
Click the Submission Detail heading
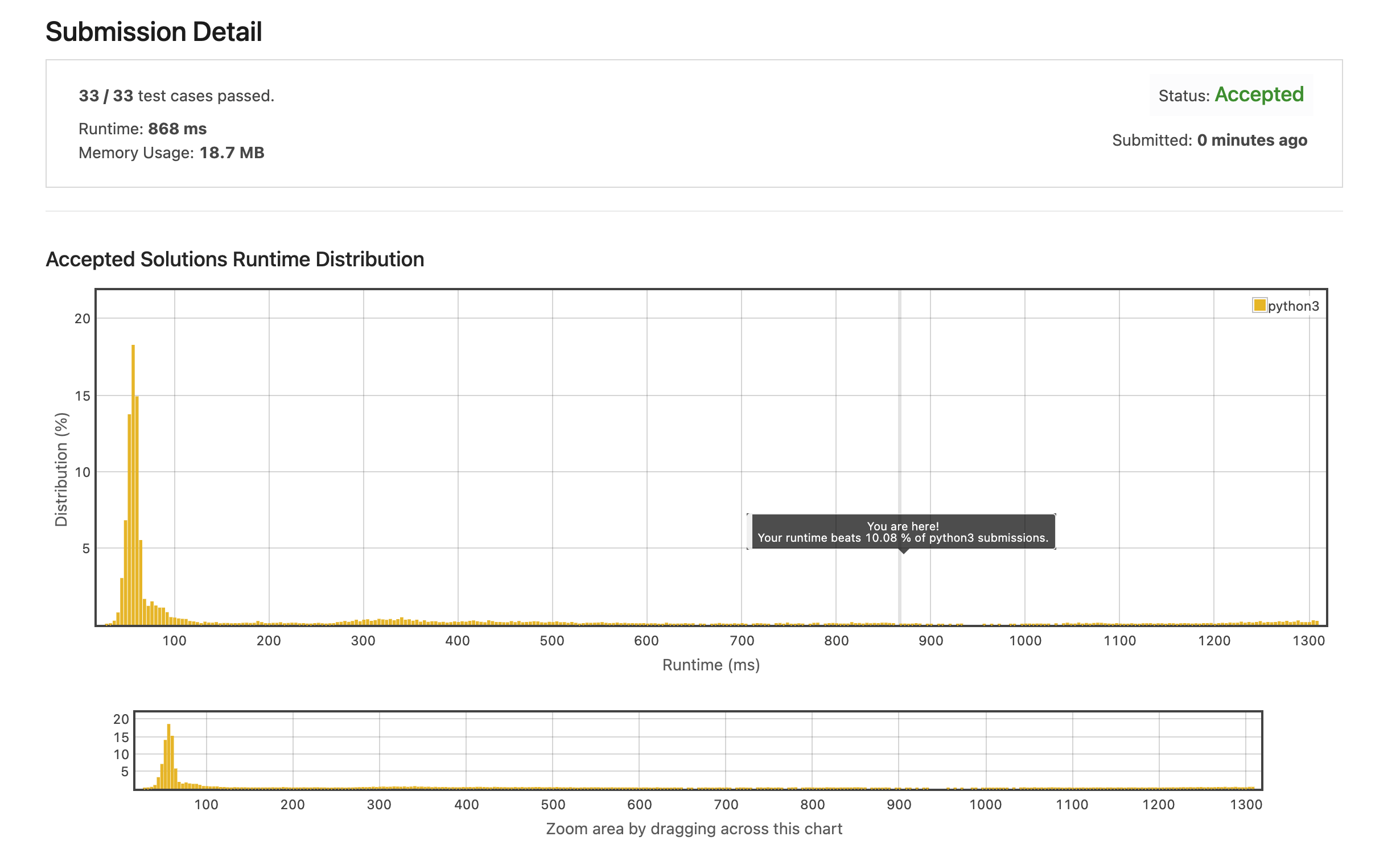coord(154,32)
